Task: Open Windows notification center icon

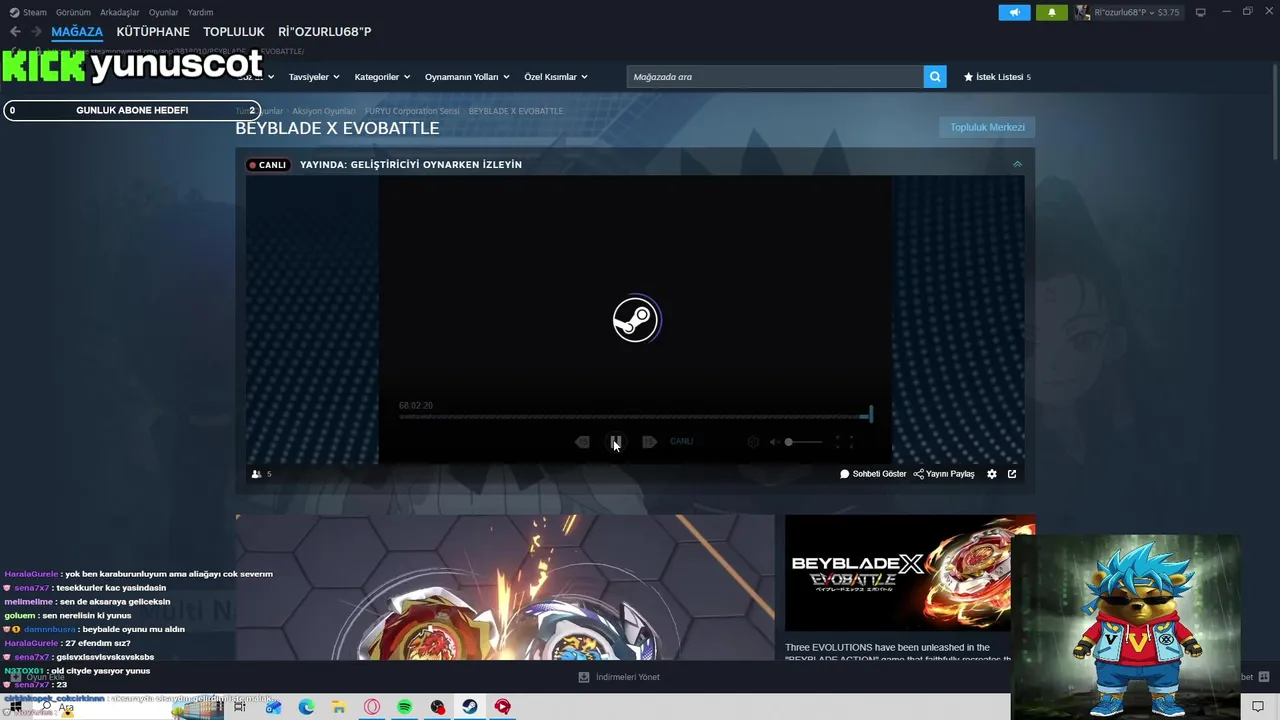Action: pyautogui.click(x=1258, y=707)
